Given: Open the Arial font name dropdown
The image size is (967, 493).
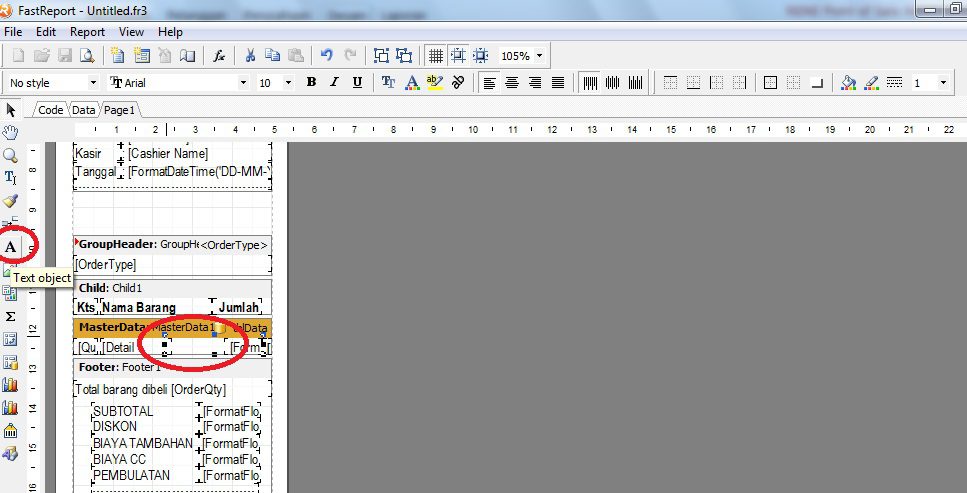Looking at the screenshot, I should tap(243, 83).
